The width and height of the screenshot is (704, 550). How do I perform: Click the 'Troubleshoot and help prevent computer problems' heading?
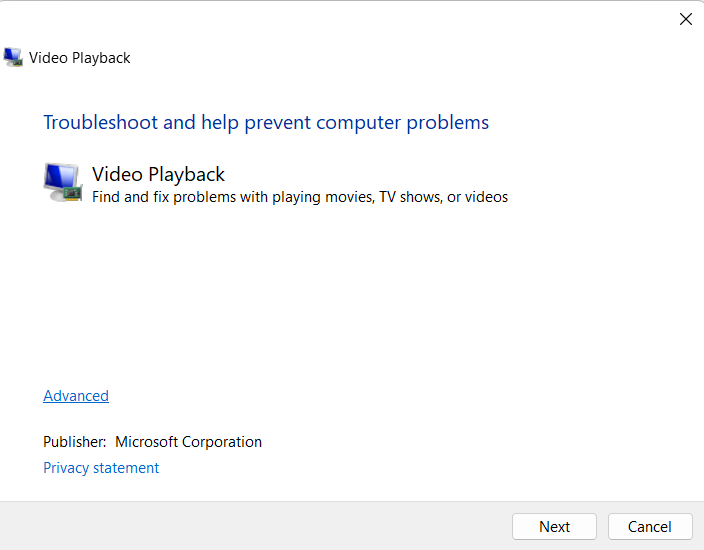266,123
